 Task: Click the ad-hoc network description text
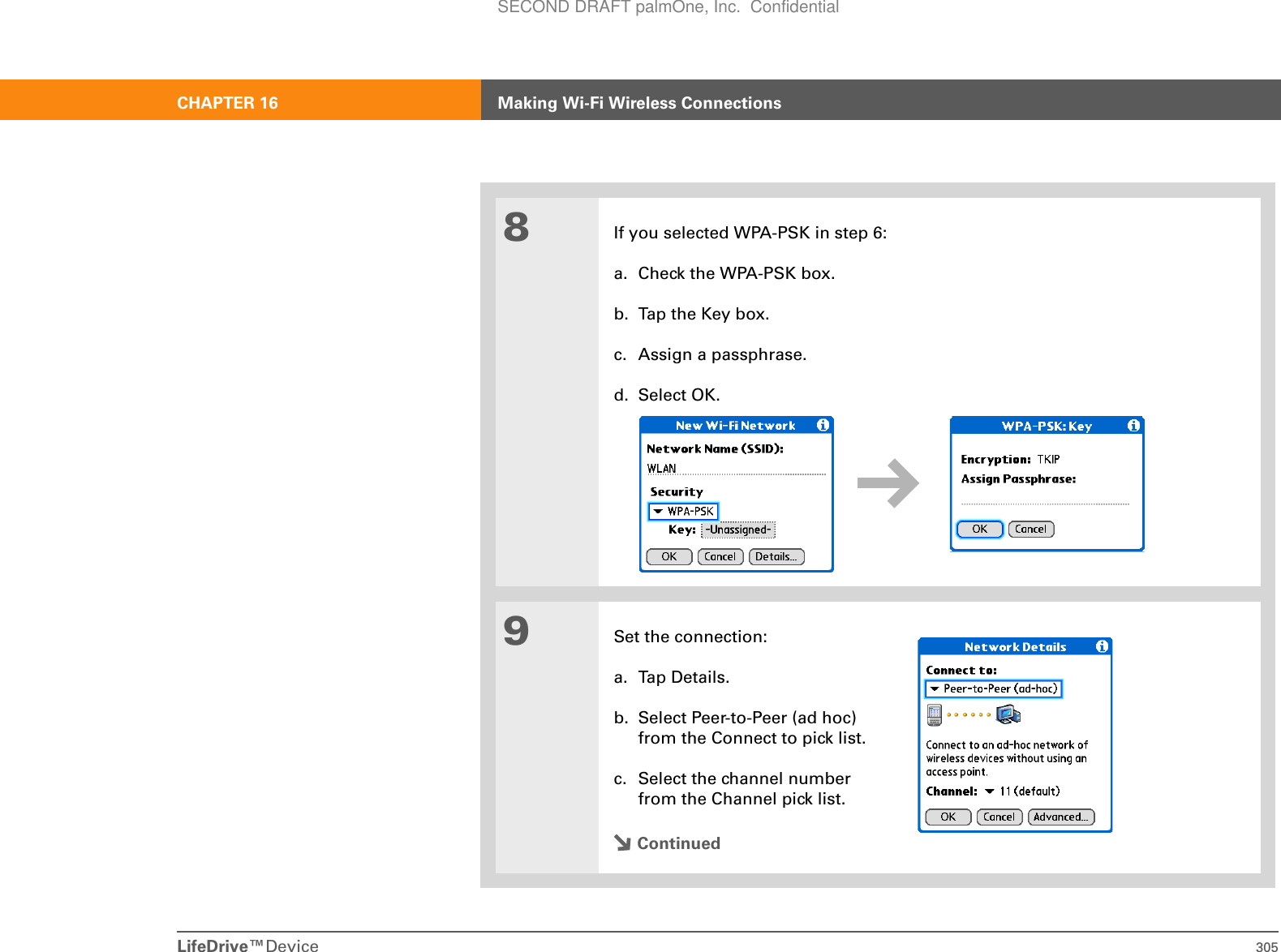coord(1007,758)
